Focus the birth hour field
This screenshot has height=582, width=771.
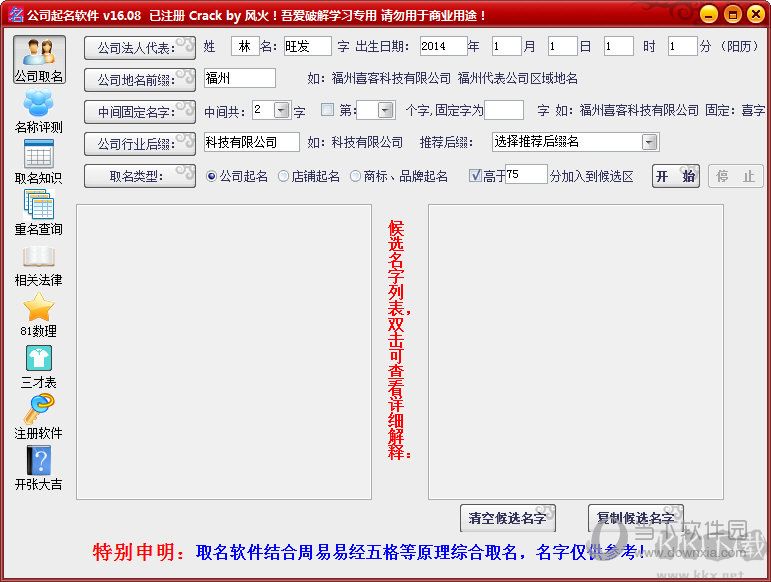tap(619, 46)
